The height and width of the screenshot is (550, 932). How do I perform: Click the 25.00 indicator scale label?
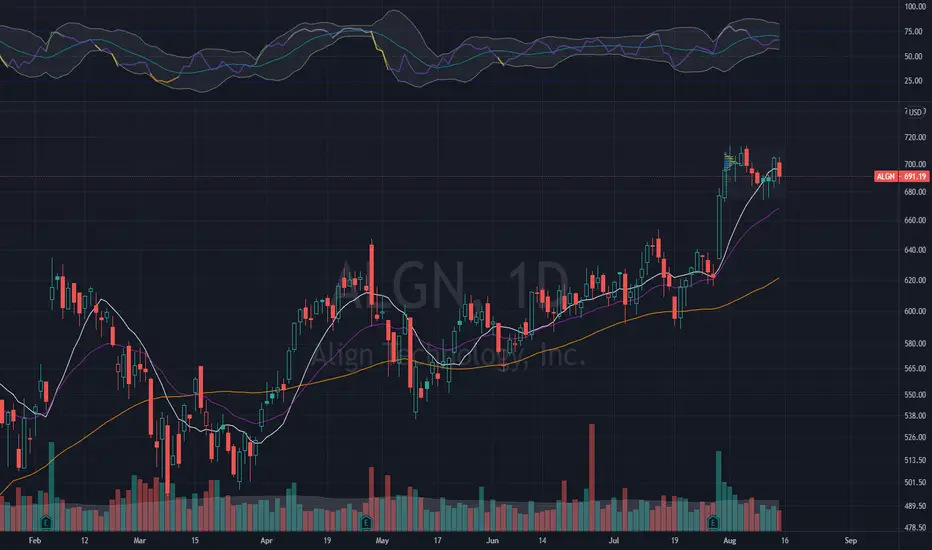[x=914, y=81]
